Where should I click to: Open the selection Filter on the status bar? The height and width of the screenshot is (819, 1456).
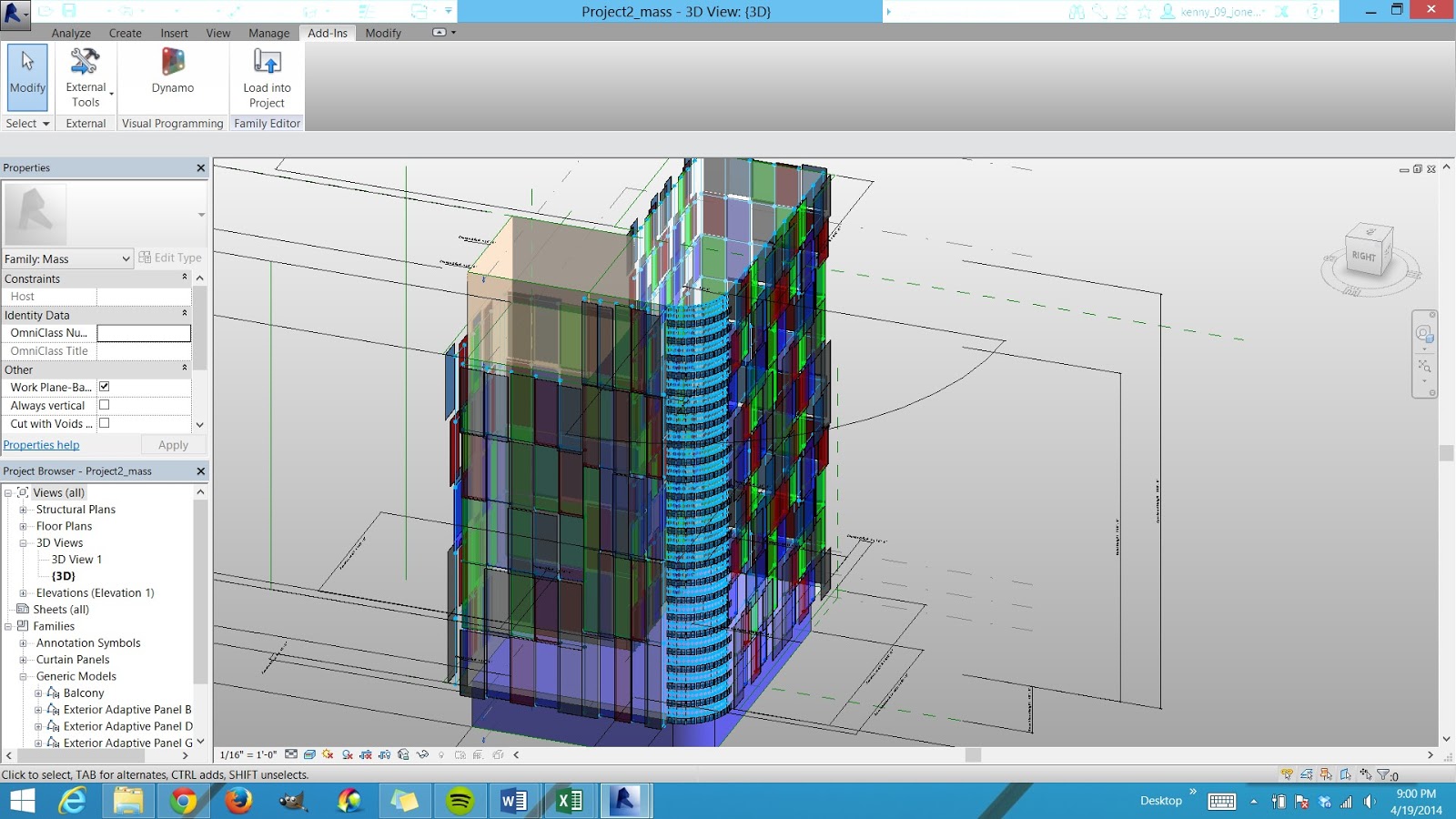(x=1383, y=774)
